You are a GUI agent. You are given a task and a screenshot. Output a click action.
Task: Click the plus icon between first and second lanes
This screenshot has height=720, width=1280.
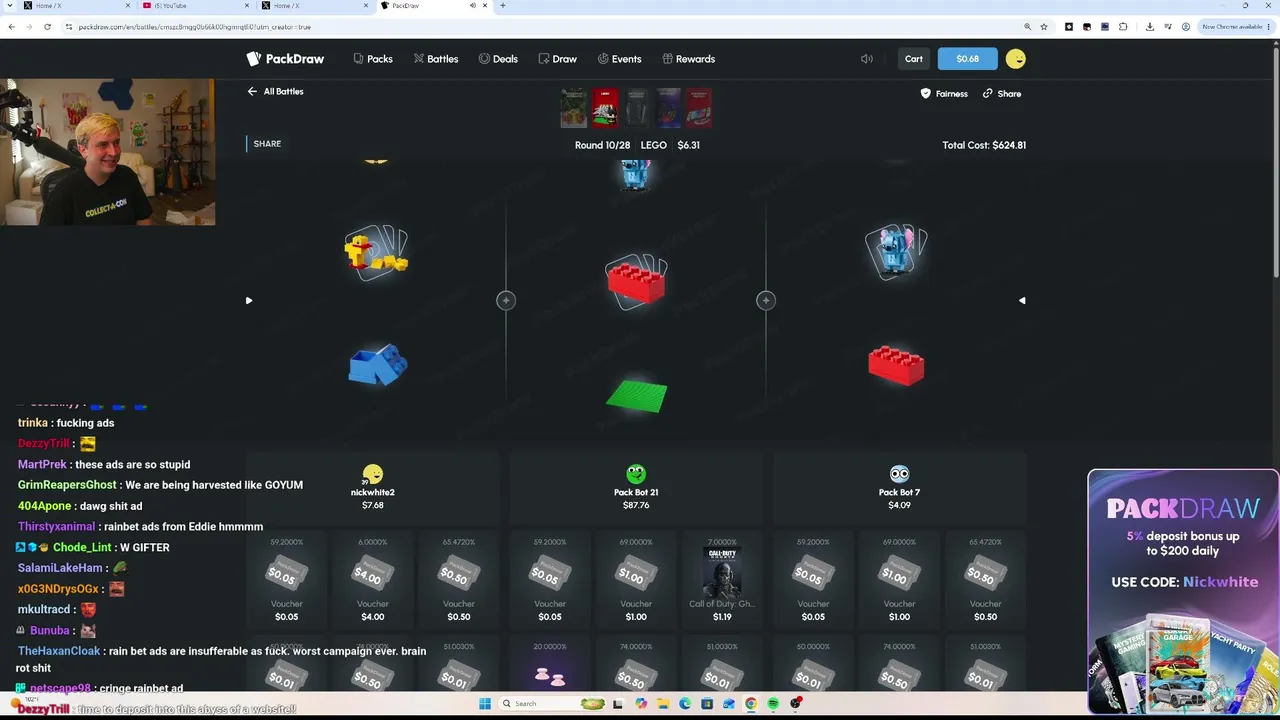[x=506, y=300]
